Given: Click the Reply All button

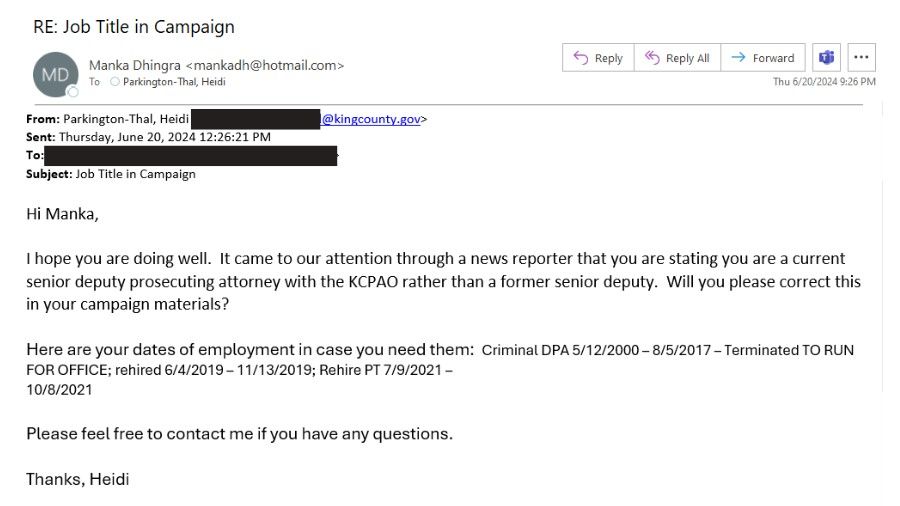Looking at the screenshot, I should click(677, 58).
